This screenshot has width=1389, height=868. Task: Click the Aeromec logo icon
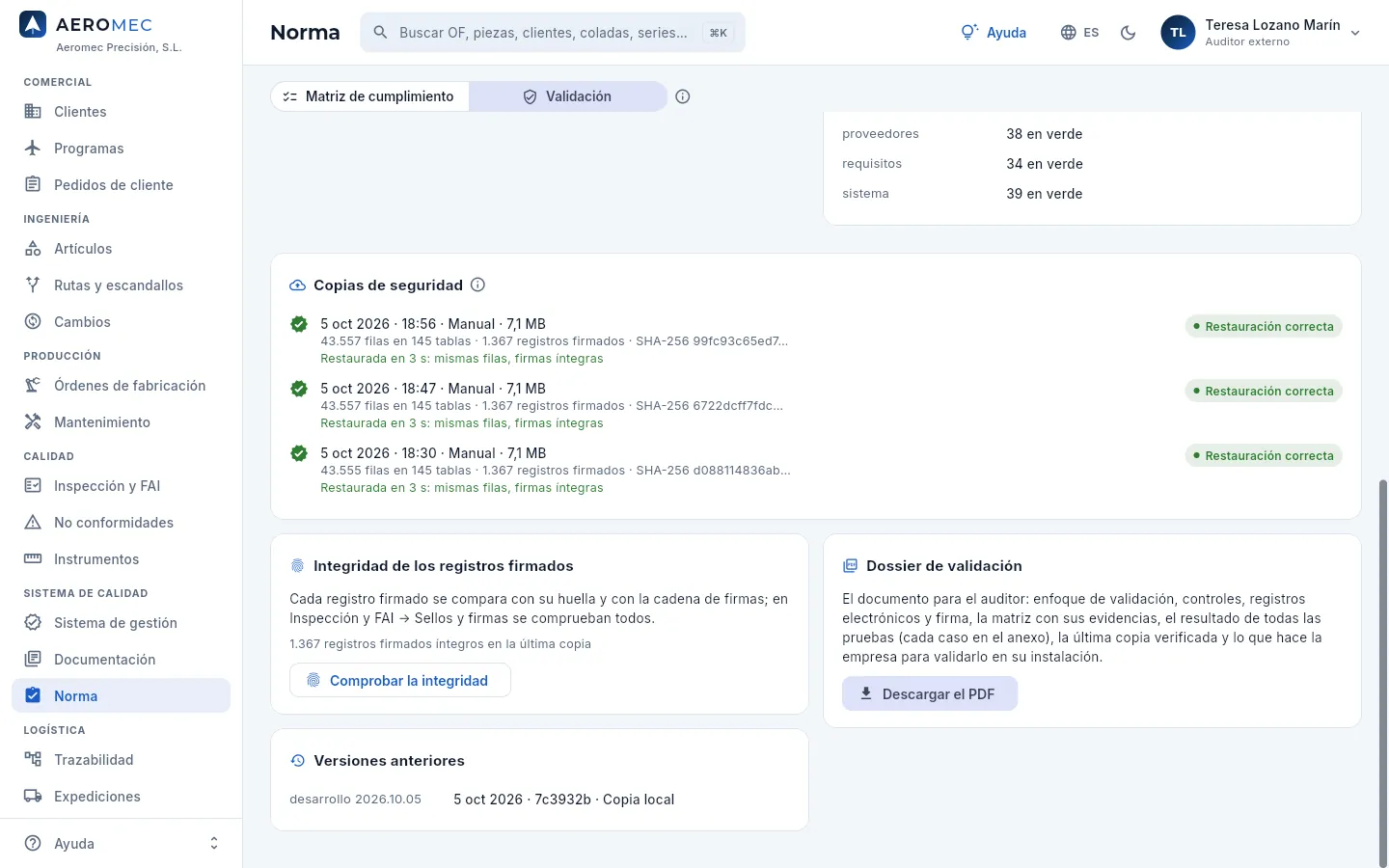click(33, 25)
